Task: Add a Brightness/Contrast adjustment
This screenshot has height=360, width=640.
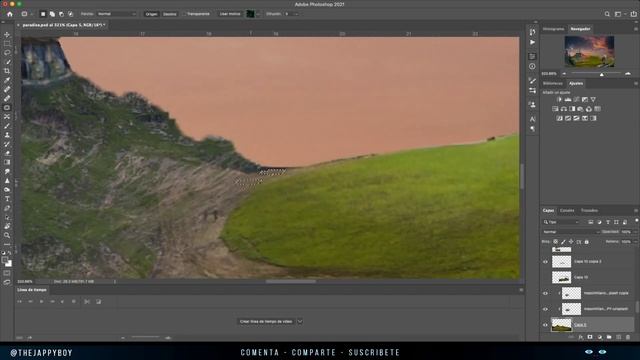Action: click(x=559, y=100)
